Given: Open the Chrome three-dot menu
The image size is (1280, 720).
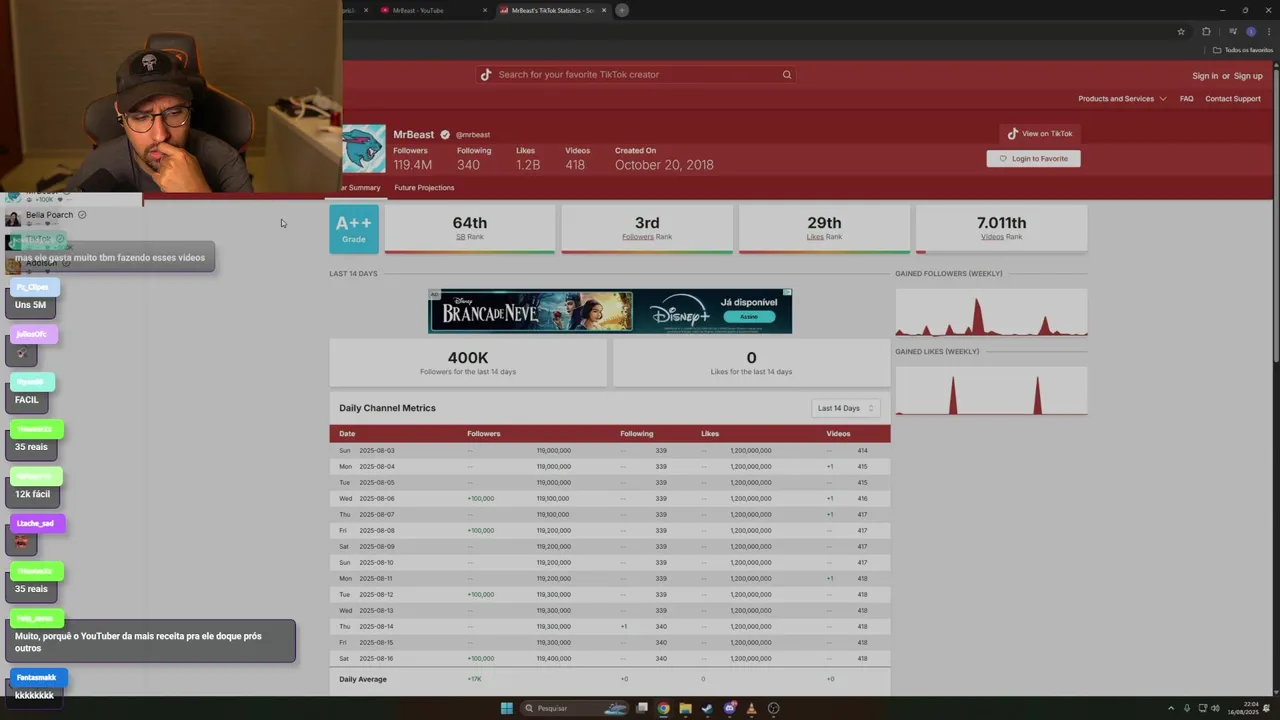Looking at the screenshot, I should 1269,31.
